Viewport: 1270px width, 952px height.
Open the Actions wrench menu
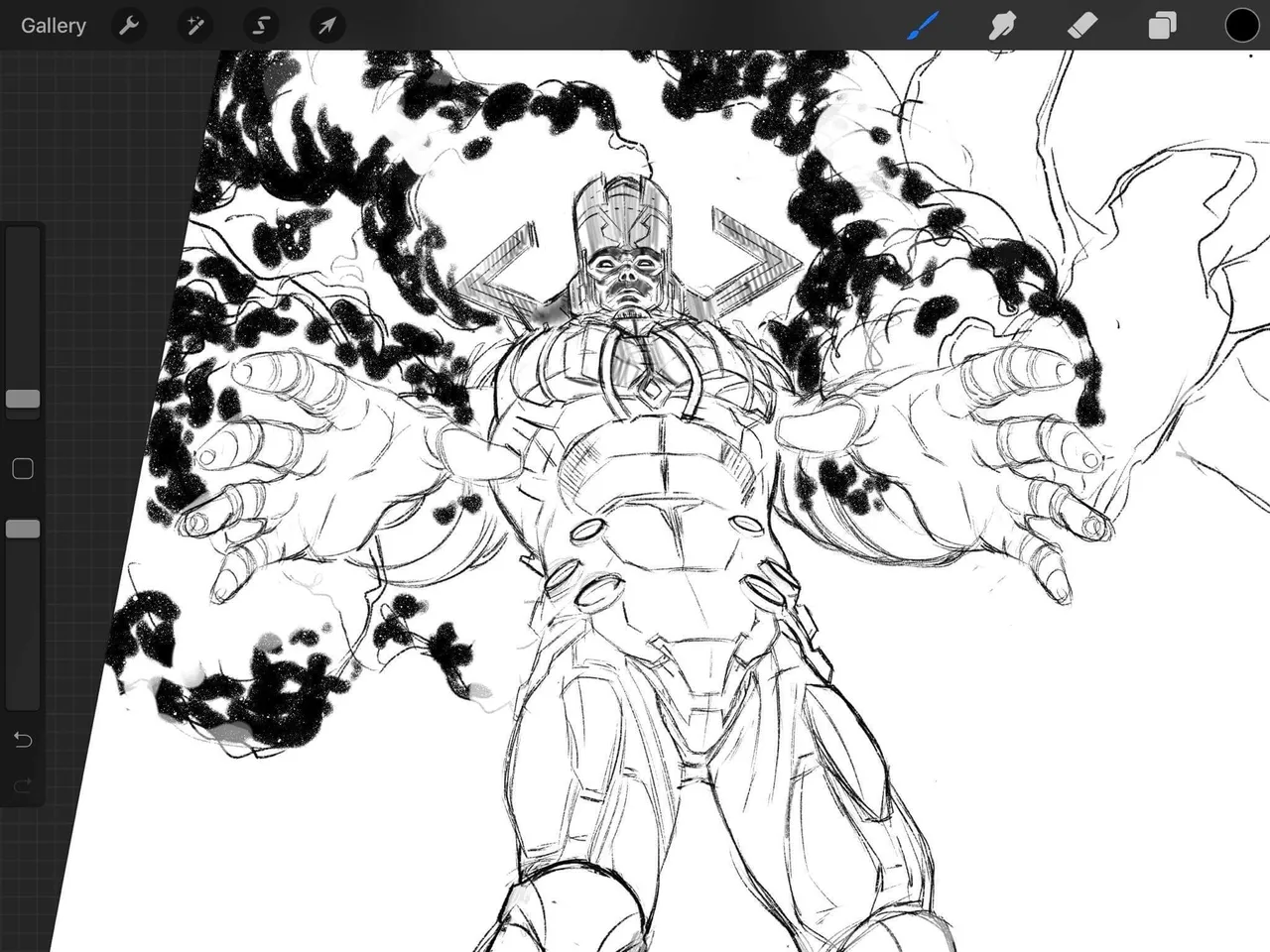tap(129, 26)
